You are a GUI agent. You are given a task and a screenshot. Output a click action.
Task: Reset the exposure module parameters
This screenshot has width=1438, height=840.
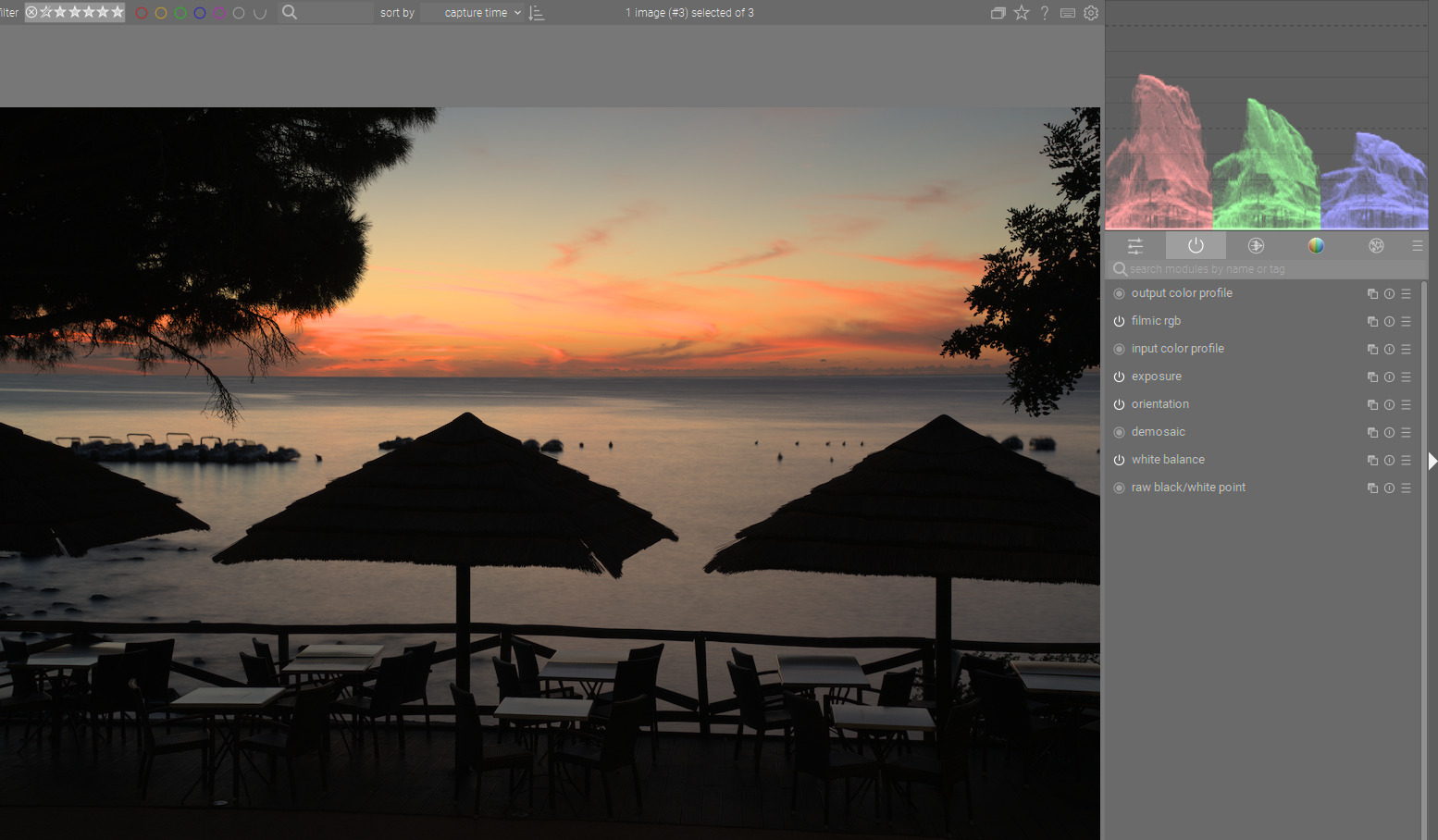pyautogui.click(x=1389, y=377)
